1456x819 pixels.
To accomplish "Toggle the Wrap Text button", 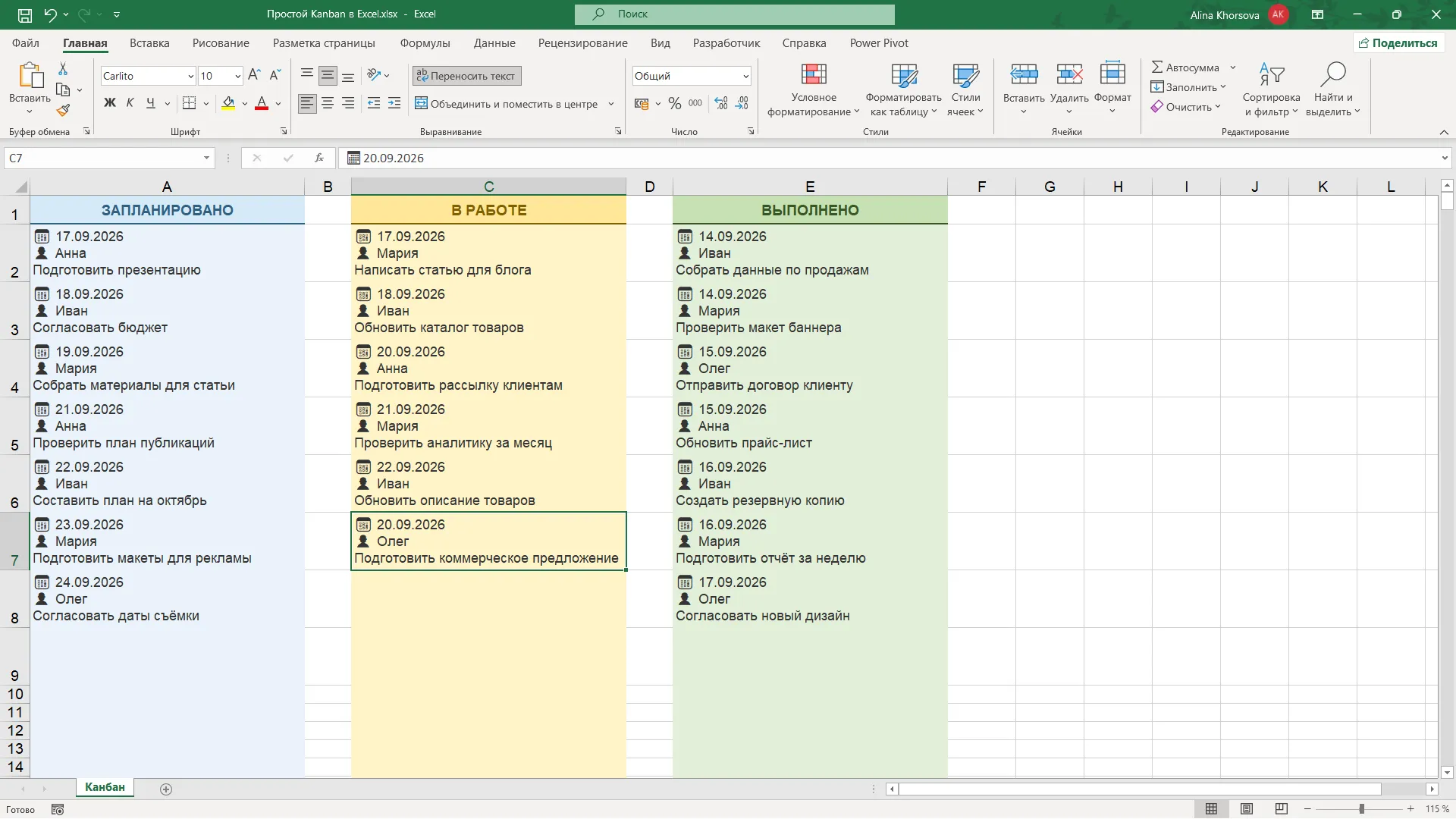I will 466,76.
